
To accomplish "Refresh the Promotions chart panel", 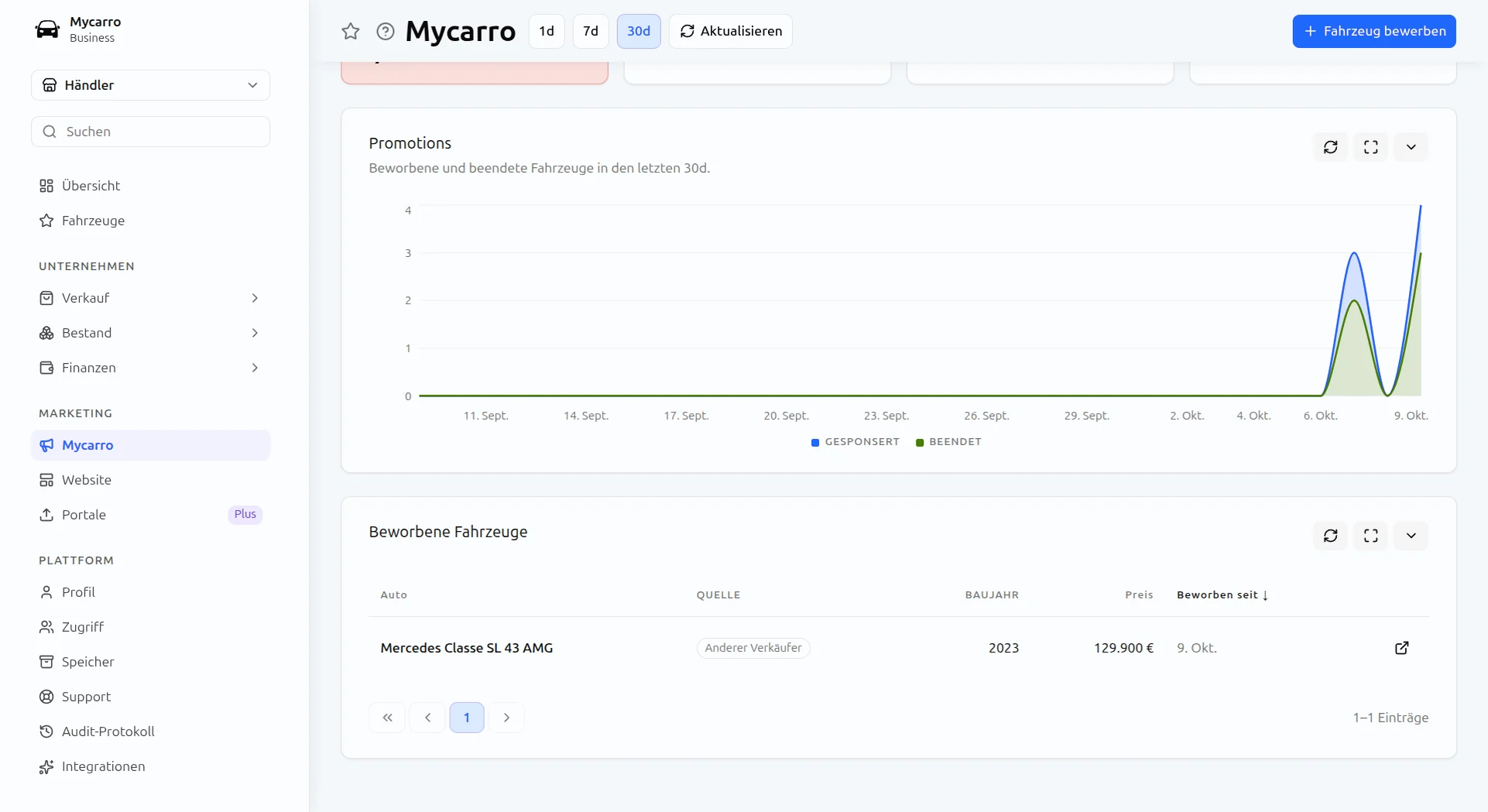I will click(x=1330, y=147).
